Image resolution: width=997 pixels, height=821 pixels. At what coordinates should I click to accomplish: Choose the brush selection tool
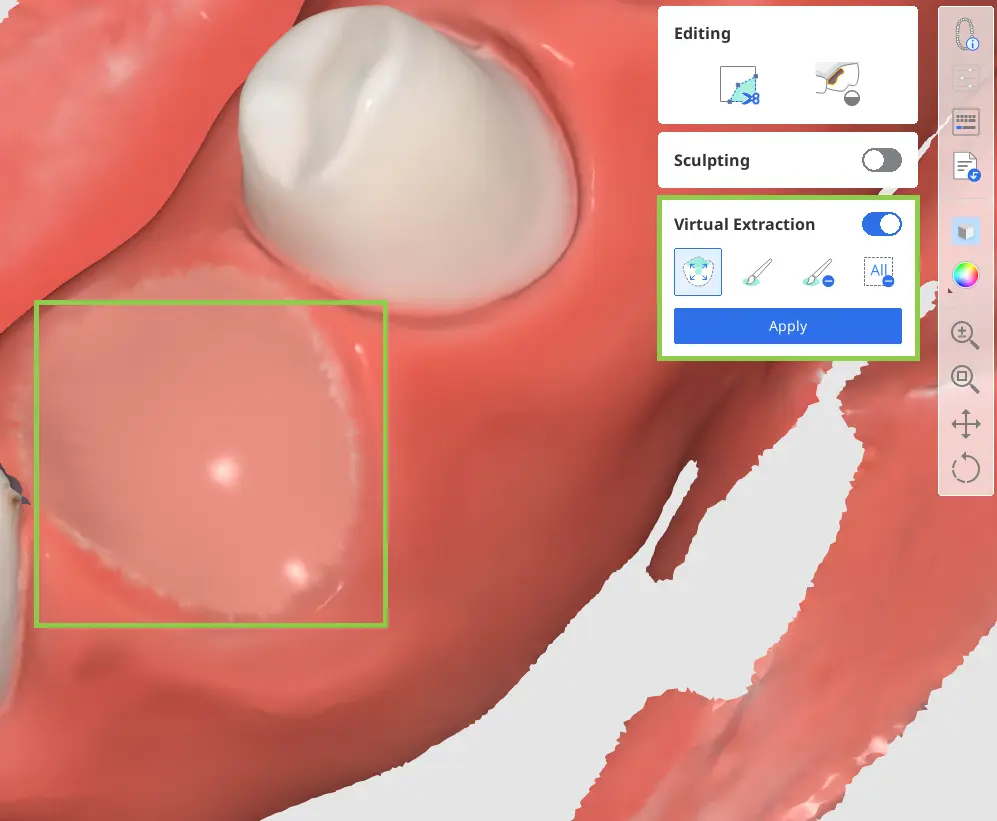pos(757,272)
